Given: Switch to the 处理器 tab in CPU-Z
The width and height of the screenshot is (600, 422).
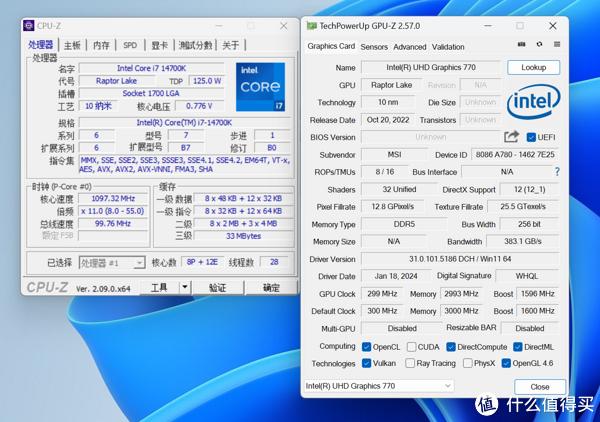Looking at the screenshot, I should pyautogui.click(x=41, y=45).
